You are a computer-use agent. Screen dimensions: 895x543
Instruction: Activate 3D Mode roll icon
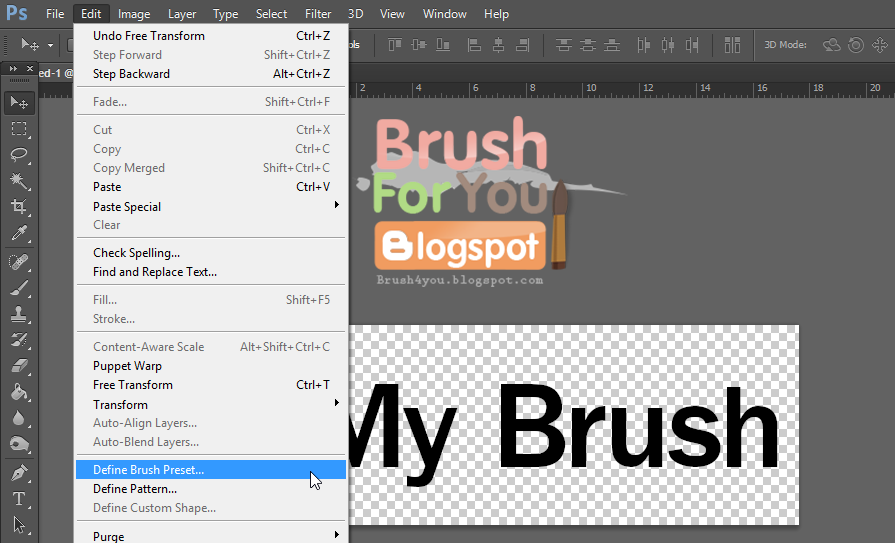coord(856,45)
